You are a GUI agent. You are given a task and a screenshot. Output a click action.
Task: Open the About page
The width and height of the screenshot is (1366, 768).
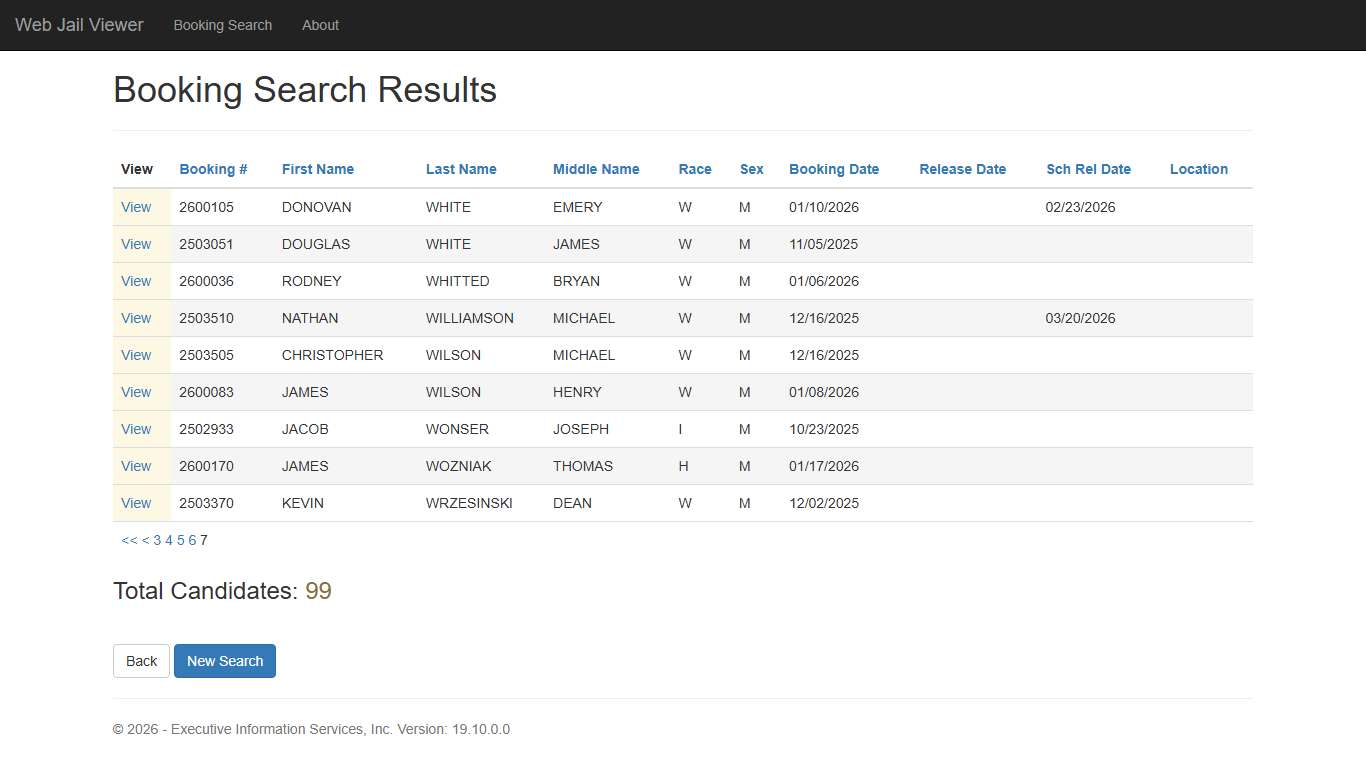[320, 25]
